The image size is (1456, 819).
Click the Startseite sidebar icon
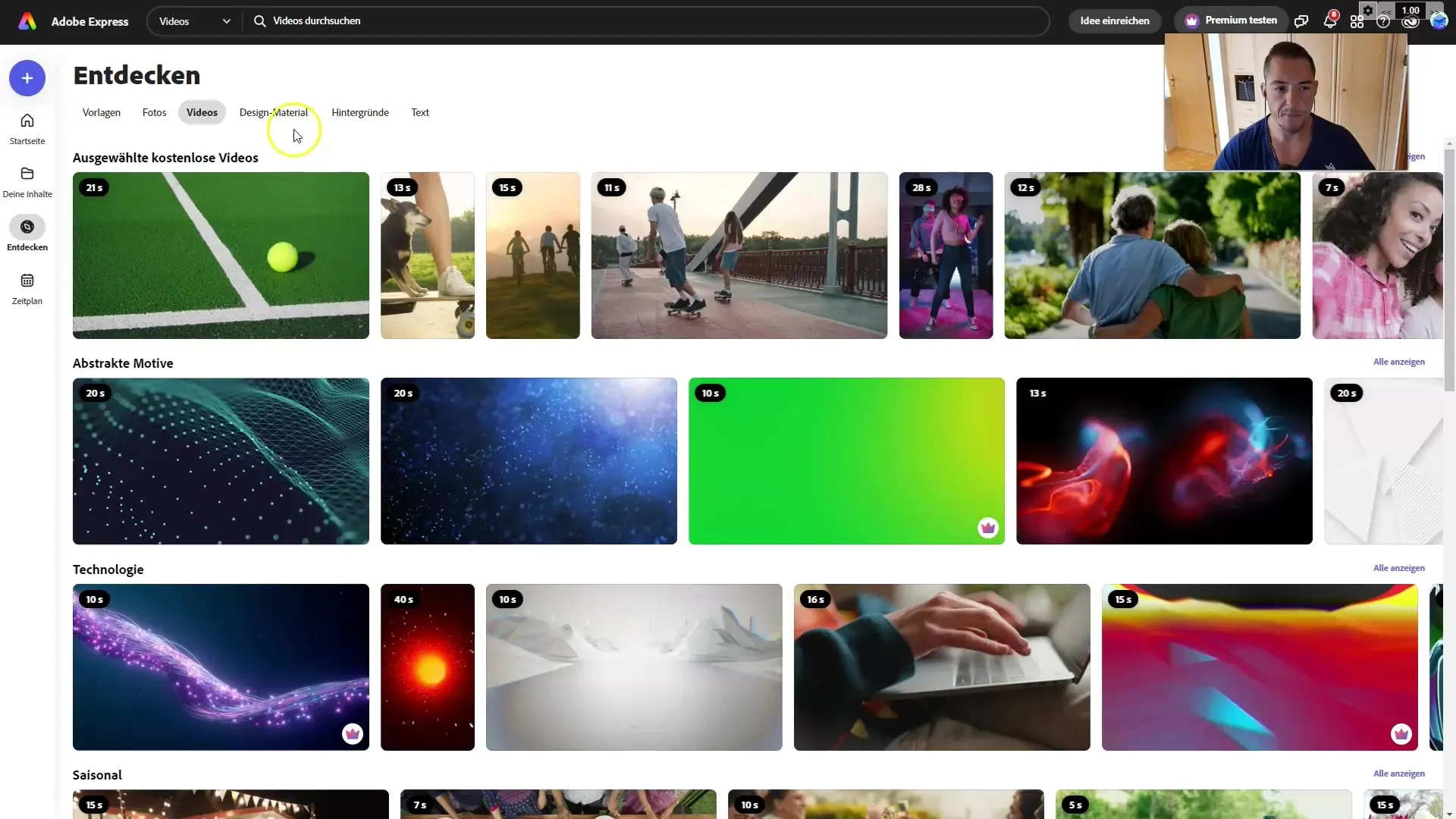[27, 128]
